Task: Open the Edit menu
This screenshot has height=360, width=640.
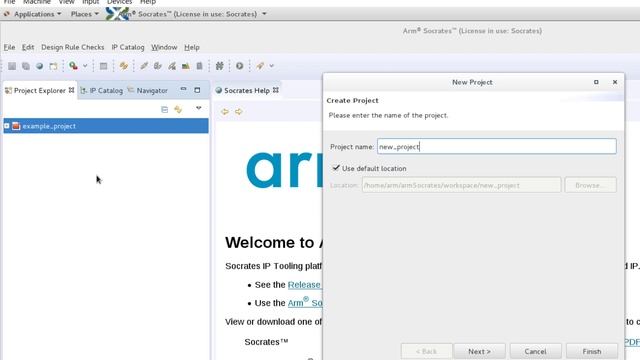Action: [28, 47]
